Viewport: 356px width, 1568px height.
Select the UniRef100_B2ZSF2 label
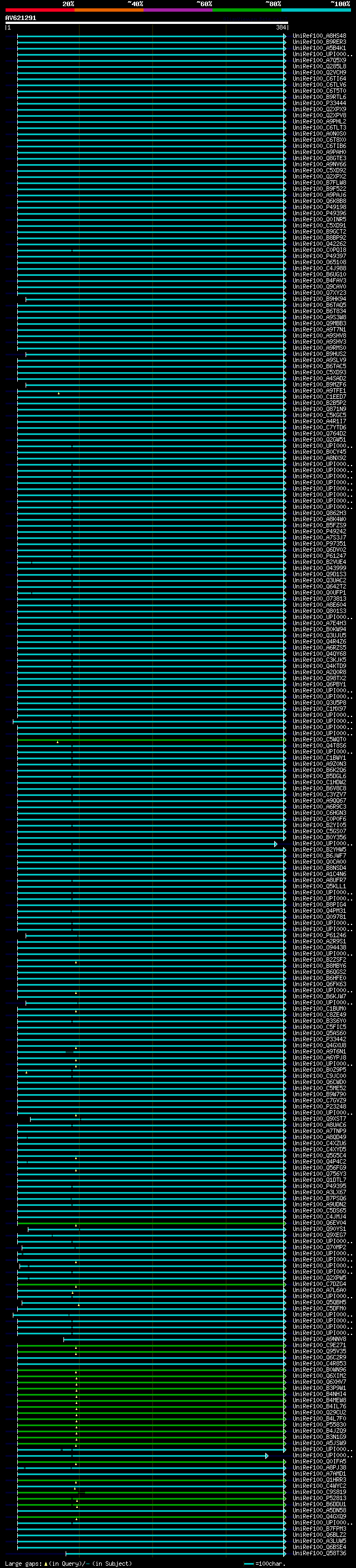[x=319, y=960]
